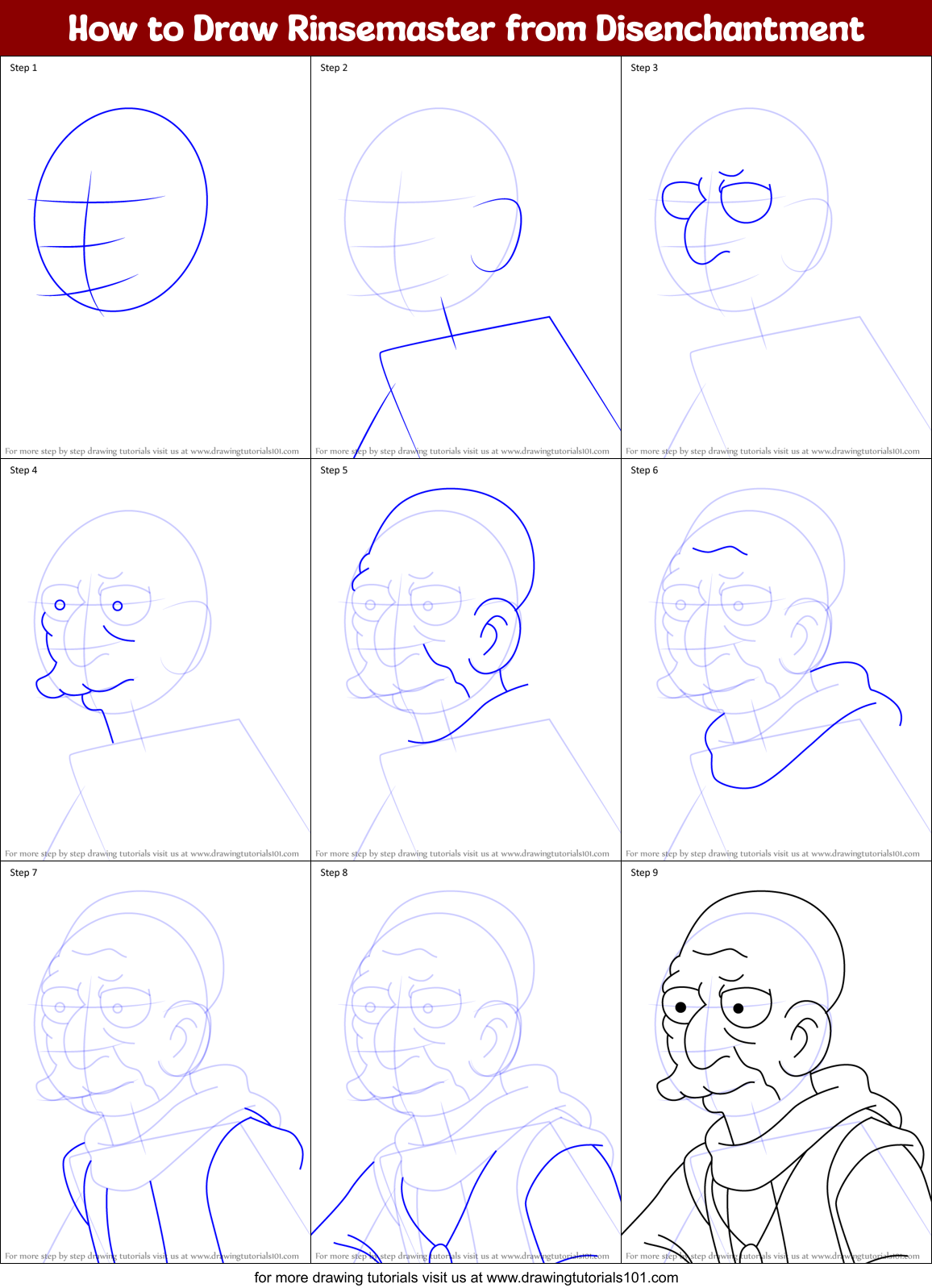Click the 'Step 3' label
The width and height of the screenshot is (932, 1288).
coord(644,68)
